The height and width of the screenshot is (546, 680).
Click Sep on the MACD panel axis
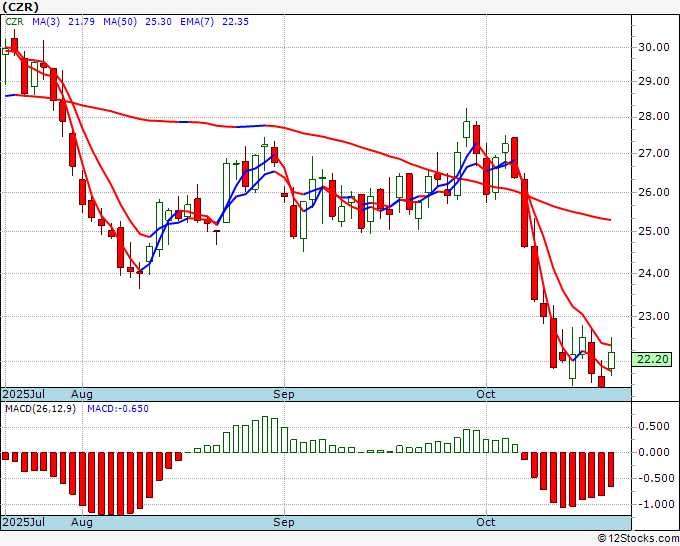pyautogui.click(x=284, y=522)
